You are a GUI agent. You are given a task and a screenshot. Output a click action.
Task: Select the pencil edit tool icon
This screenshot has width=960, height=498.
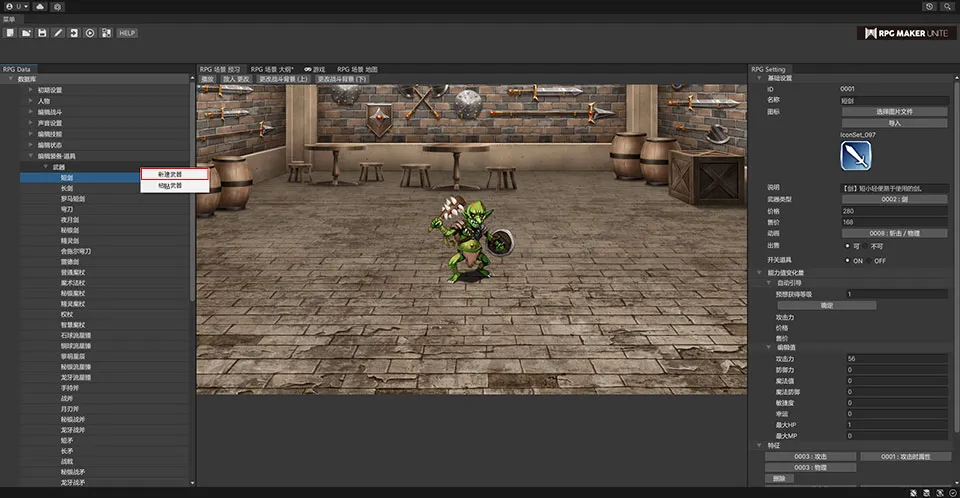click(x=58, y=33)
